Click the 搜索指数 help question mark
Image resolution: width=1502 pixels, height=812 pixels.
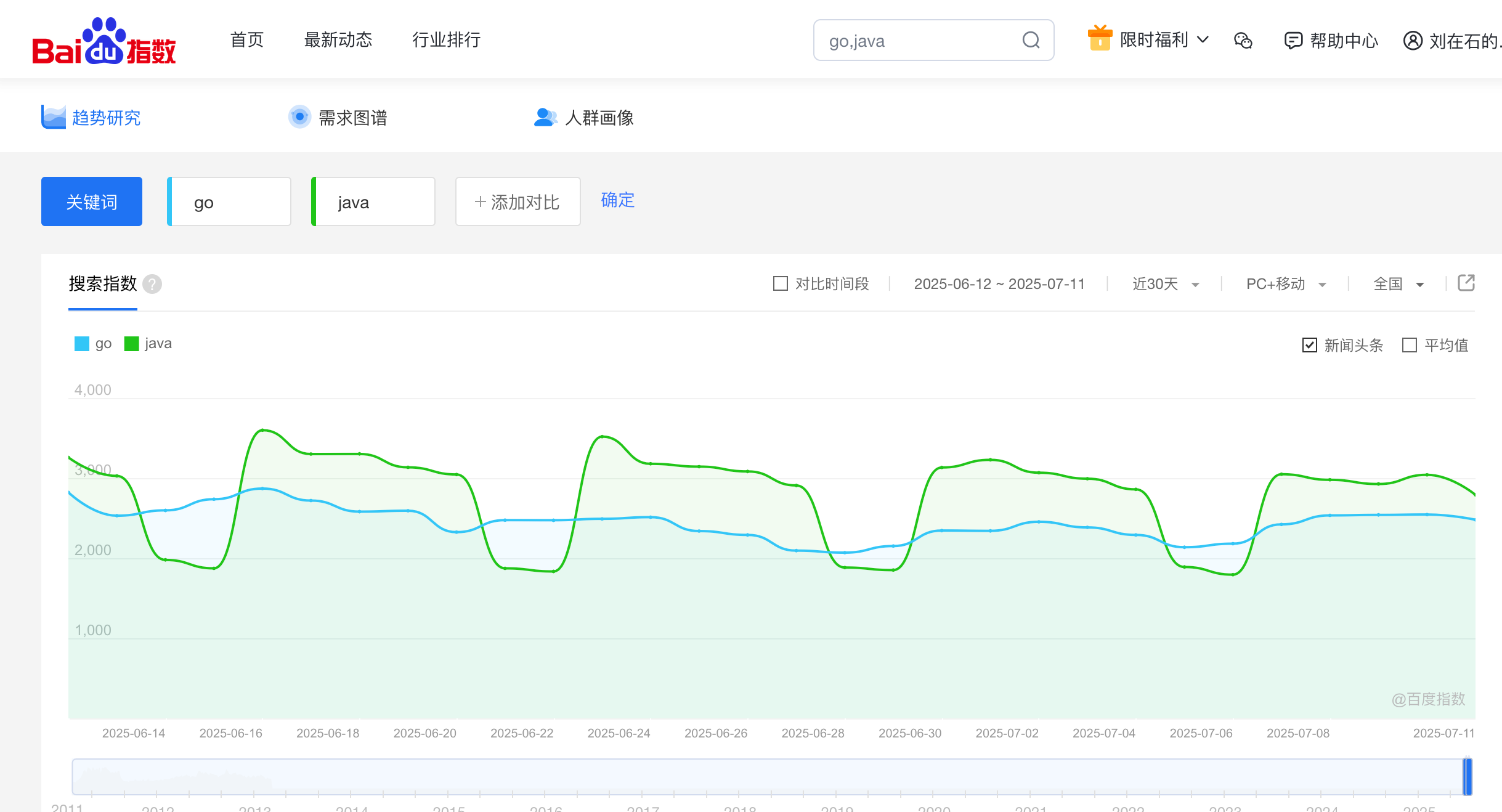(x=152, y=284)
